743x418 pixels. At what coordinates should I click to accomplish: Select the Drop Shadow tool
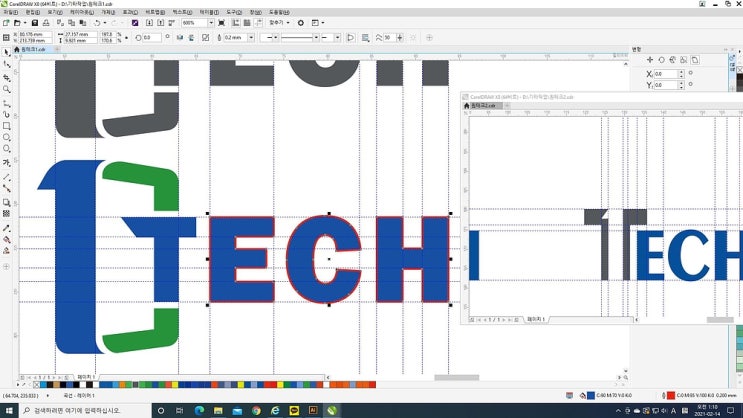point(6,202)
